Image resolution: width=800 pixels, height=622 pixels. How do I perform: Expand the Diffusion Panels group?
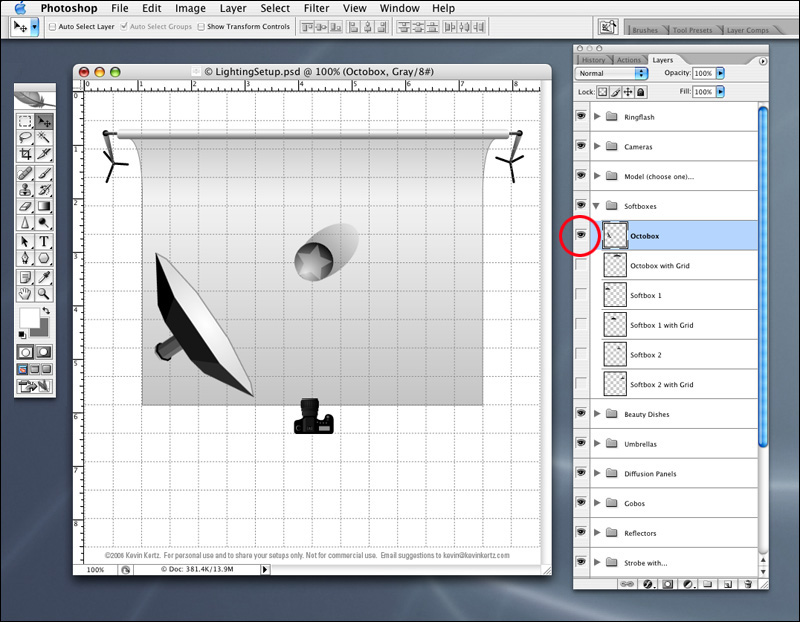pos(596,473)
